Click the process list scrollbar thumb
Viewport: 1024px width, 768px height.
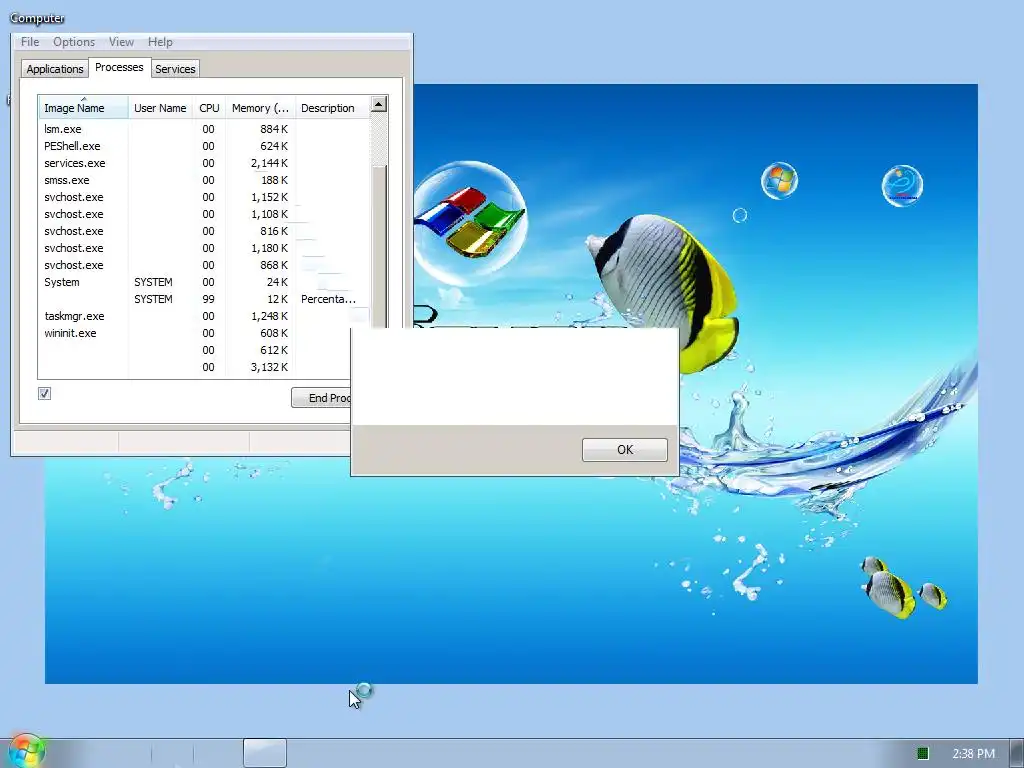click(x=380, y=245)
